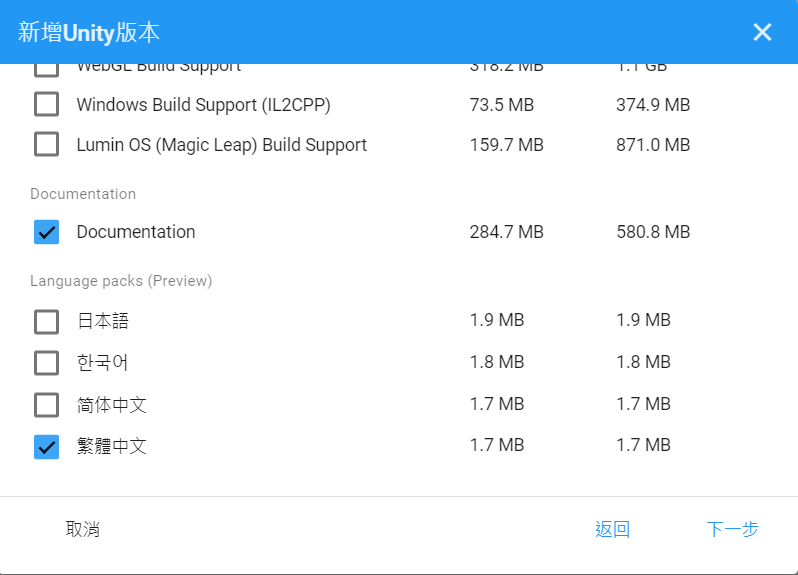Click the 日本語 label text
The image size is (798, 575).
point(103,321)
